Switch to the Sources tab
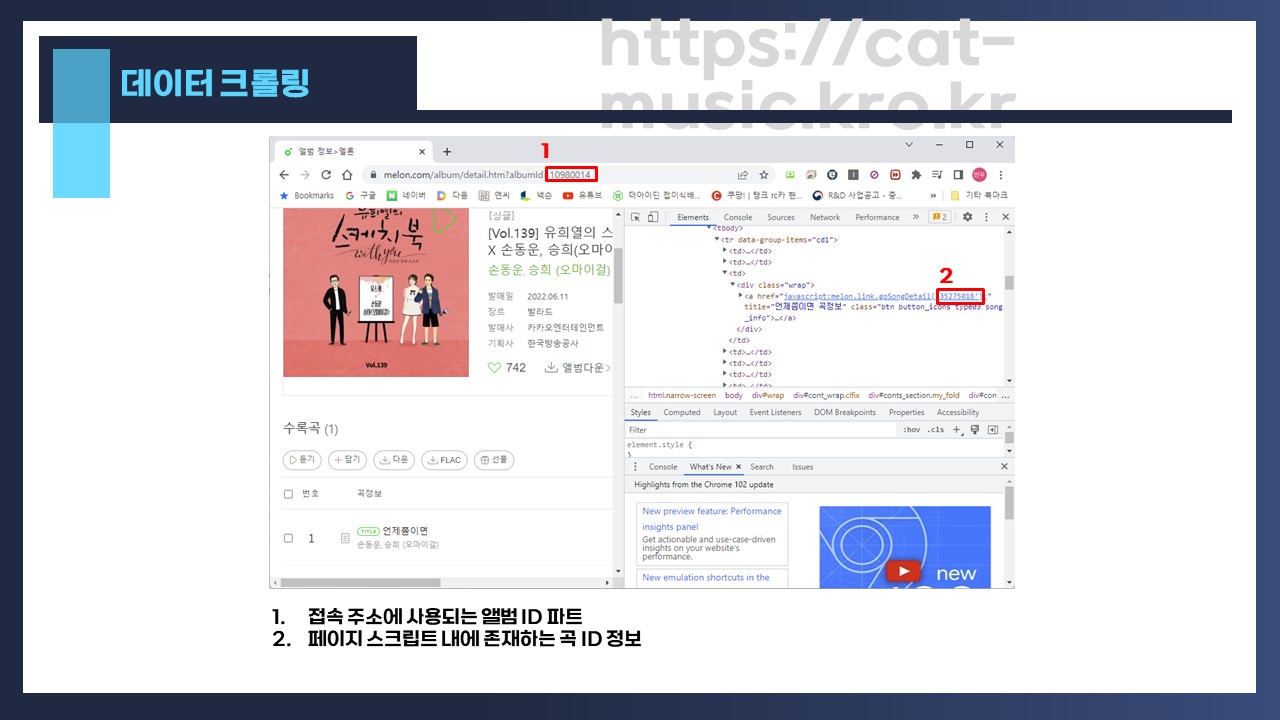This screenshot has width=1280, height=720. pyautogui.click(x=781, y=217)
